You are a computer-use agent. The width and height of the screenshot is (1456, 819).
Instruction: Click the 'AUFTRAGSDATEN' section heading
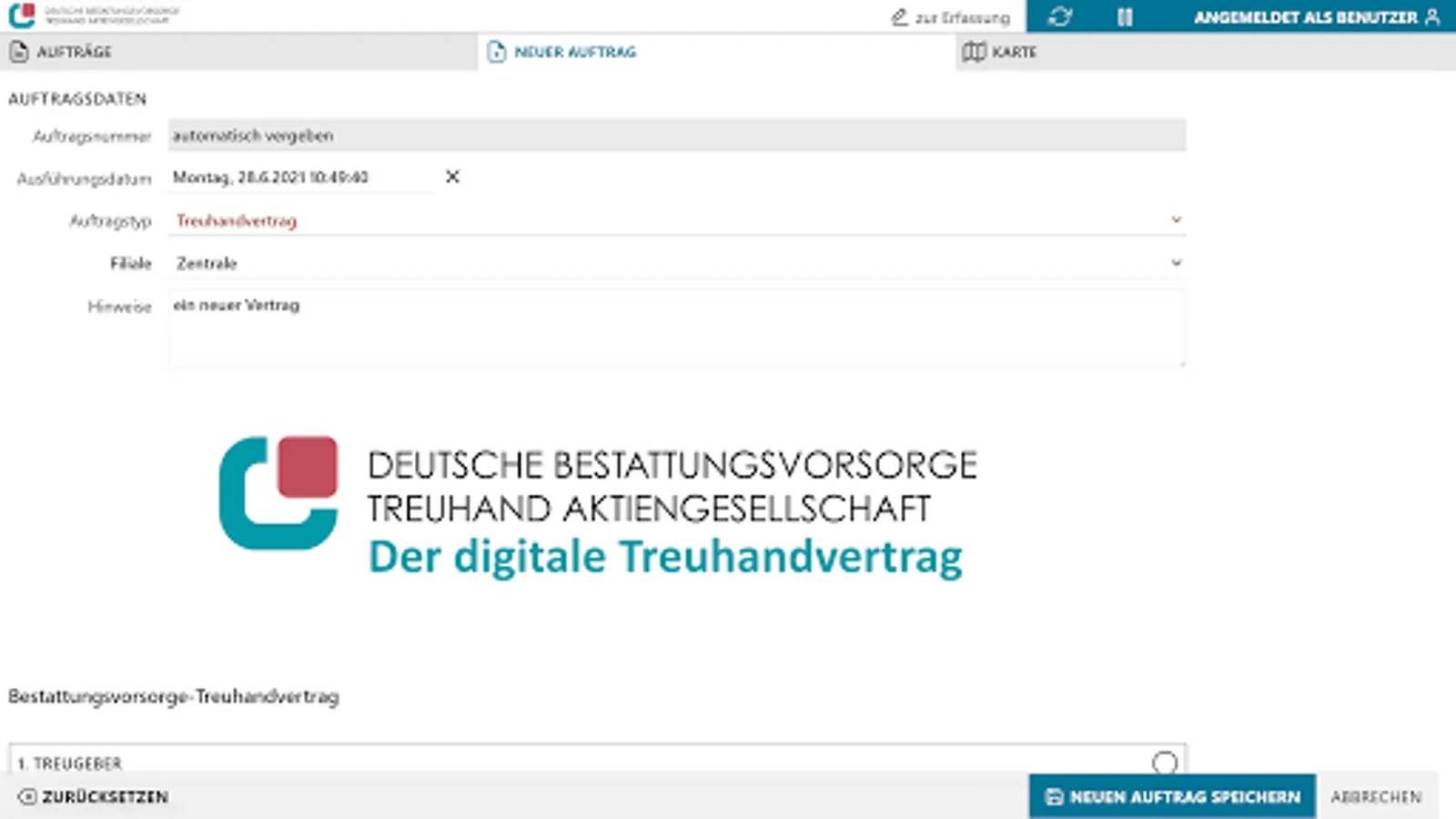pyautogui.click(x=77, y=99)
